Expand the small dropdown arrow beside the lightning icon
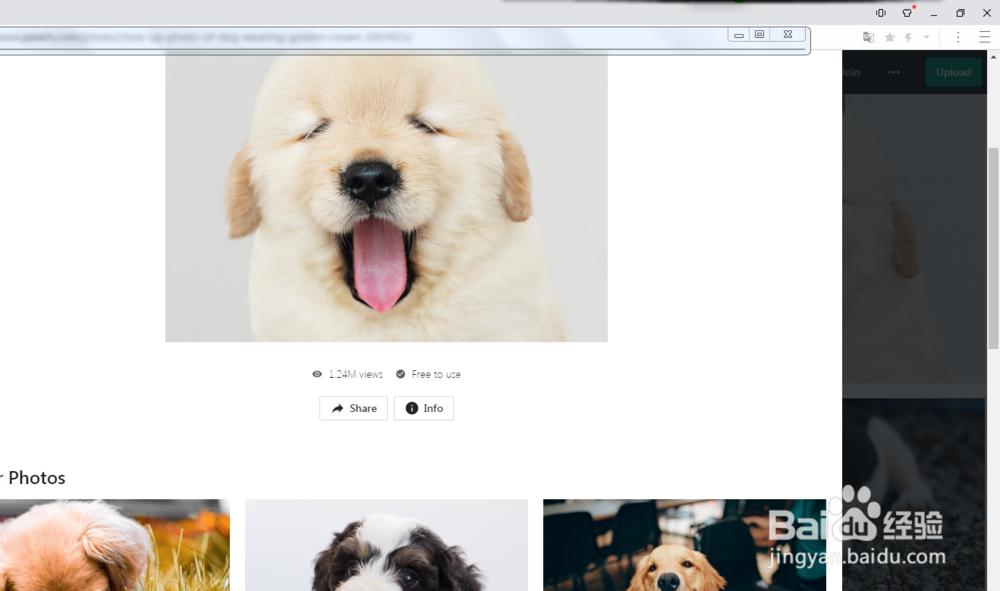The image size is (1000, 591). pyautogui.click(x=927, y=38)
